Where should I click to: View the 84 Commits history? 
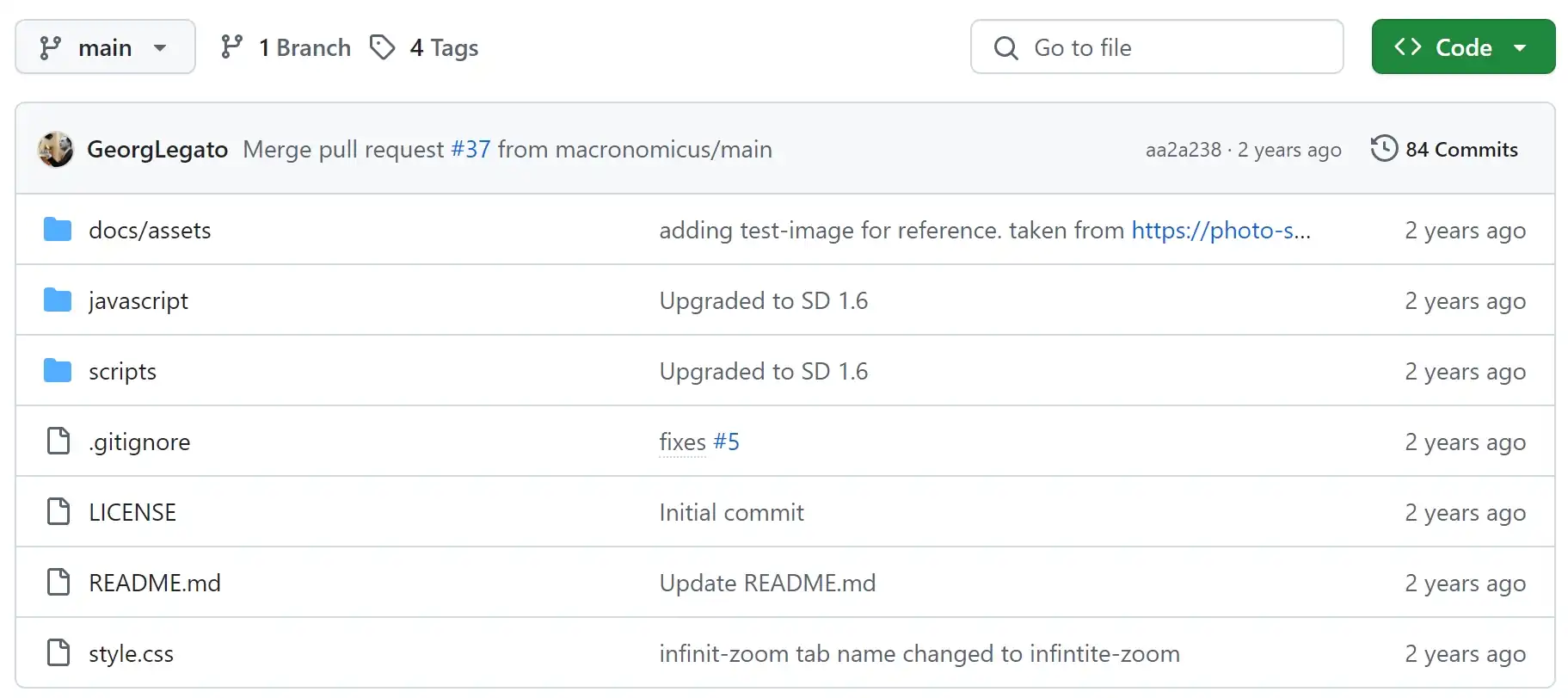pyautogui.click(x=1445, y=149)
